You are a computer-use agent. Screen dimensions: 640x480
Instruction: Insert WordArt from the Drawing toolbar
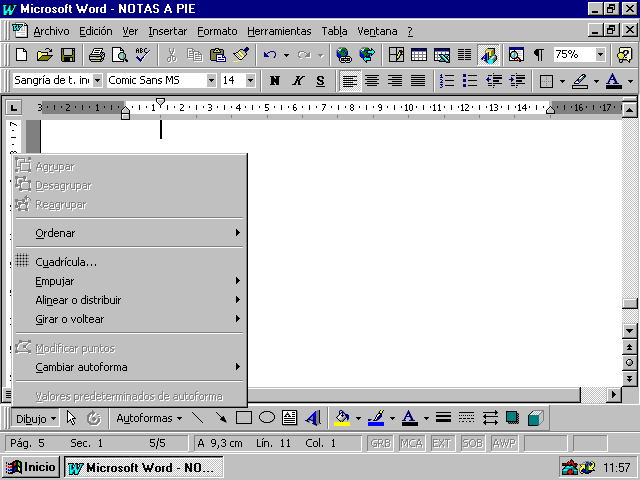[x=313, y=418]
